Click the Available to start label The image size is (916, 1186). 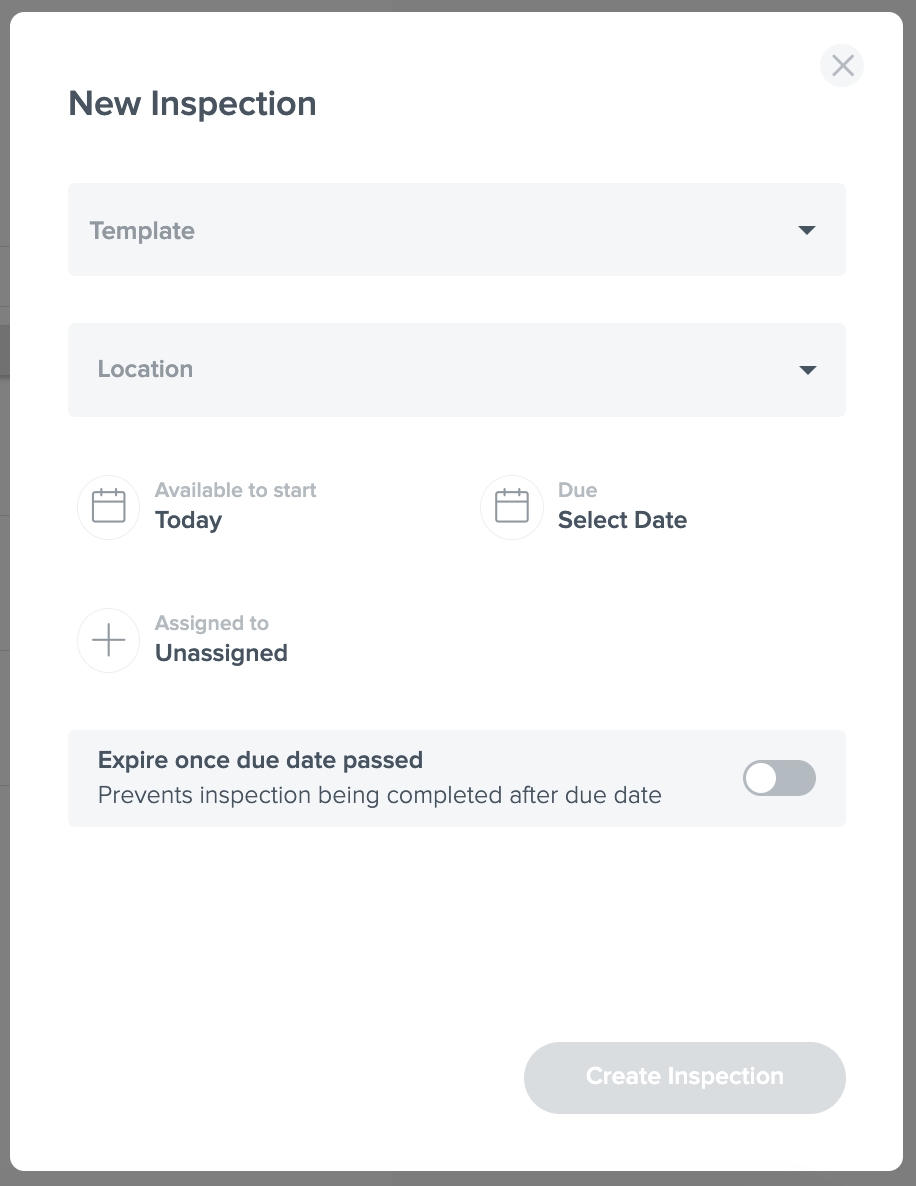[235, 490]
